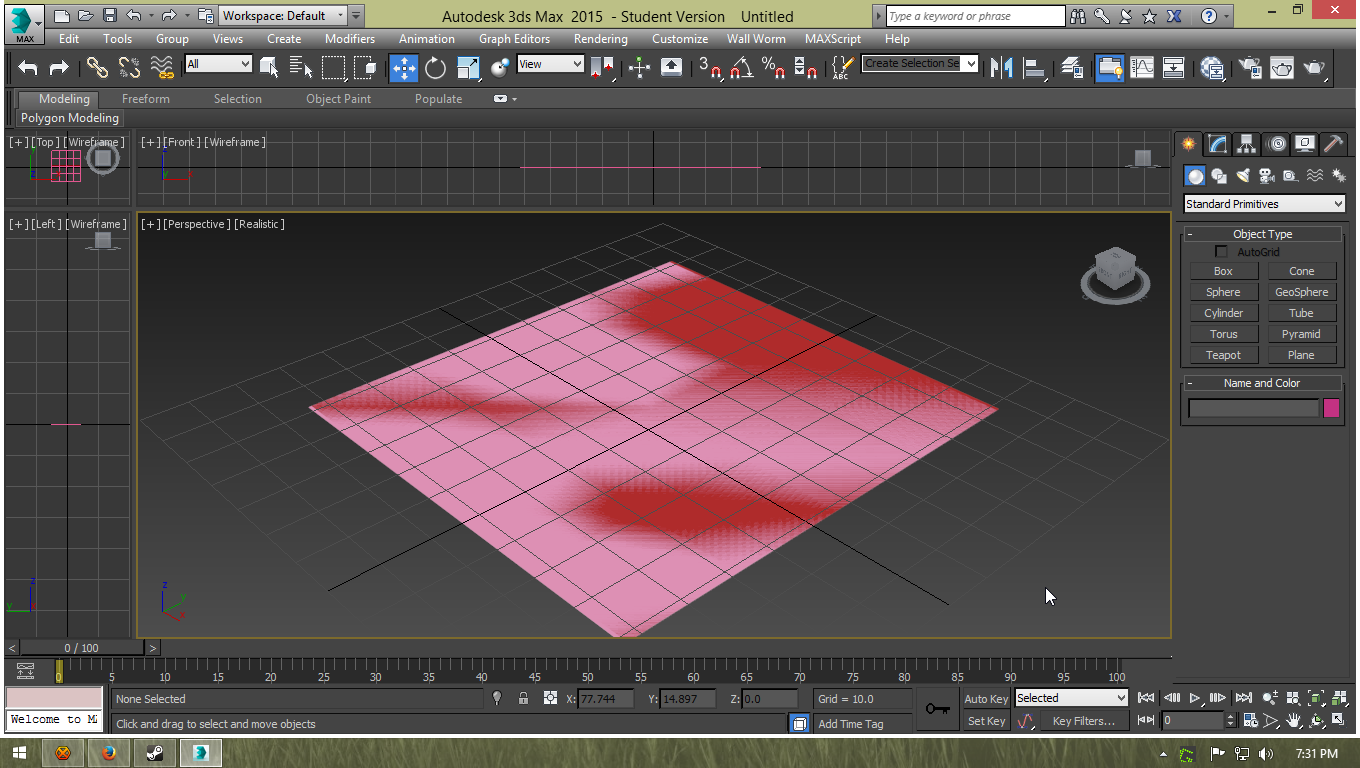Click the Teapot primitive button
Viewport: 1360px width, 768px height.
point(1223,355)
